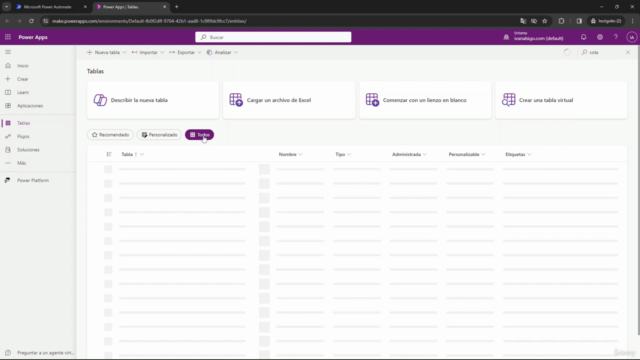Expand the Importar dropdown
640x360 pixels.
point(162,52)
